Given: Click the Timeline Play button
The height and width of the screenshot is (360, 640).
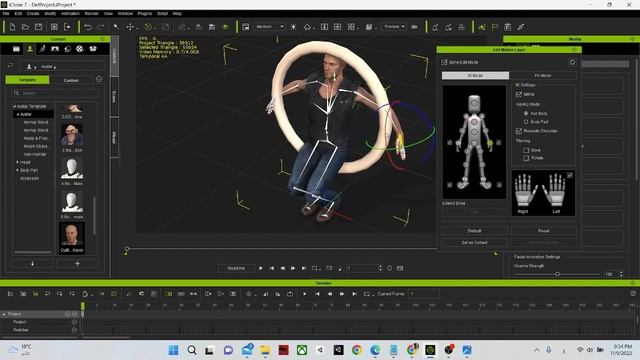Looking at the screenshot, I should pos(304,294).
